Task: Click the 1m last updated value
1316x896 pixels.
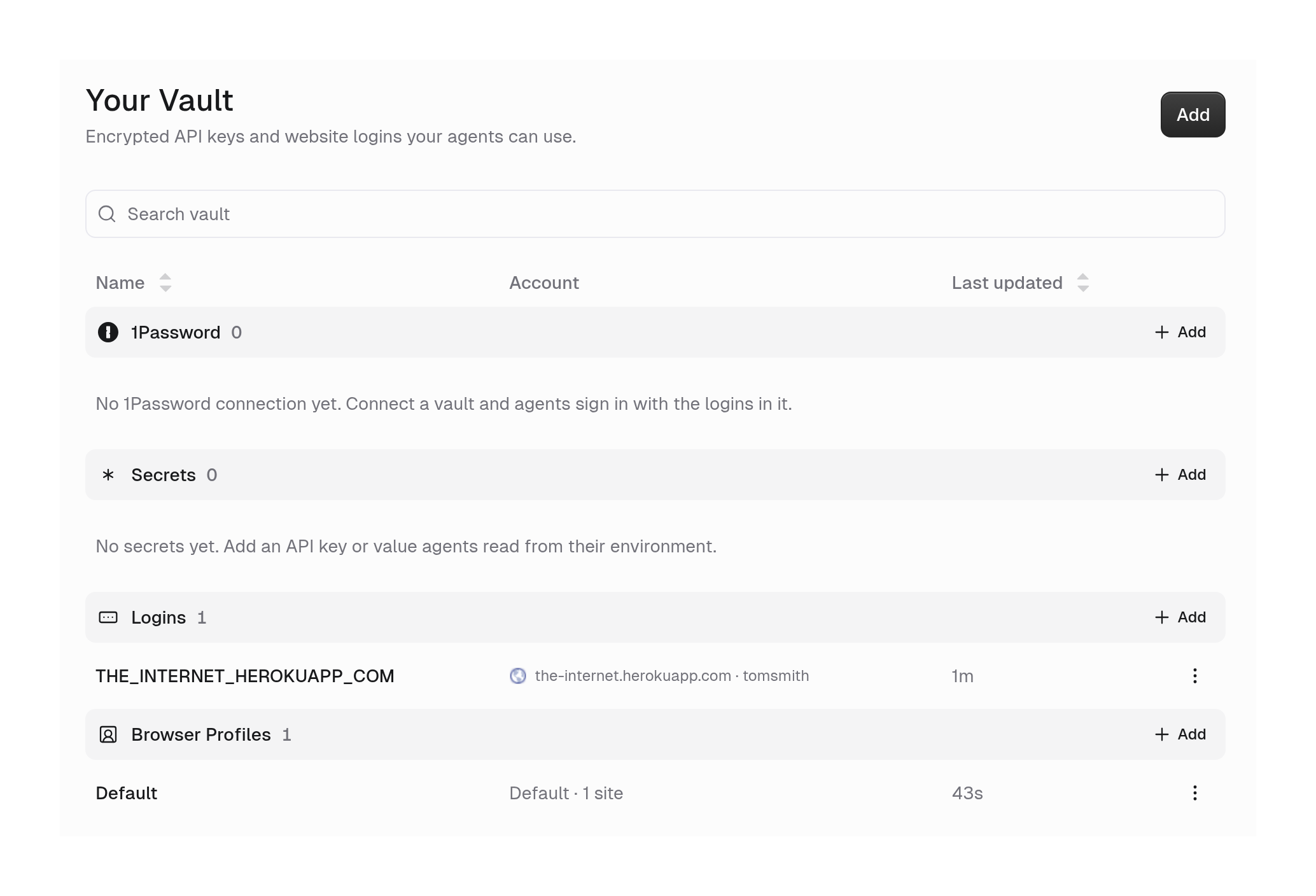Action: [962, 676]
